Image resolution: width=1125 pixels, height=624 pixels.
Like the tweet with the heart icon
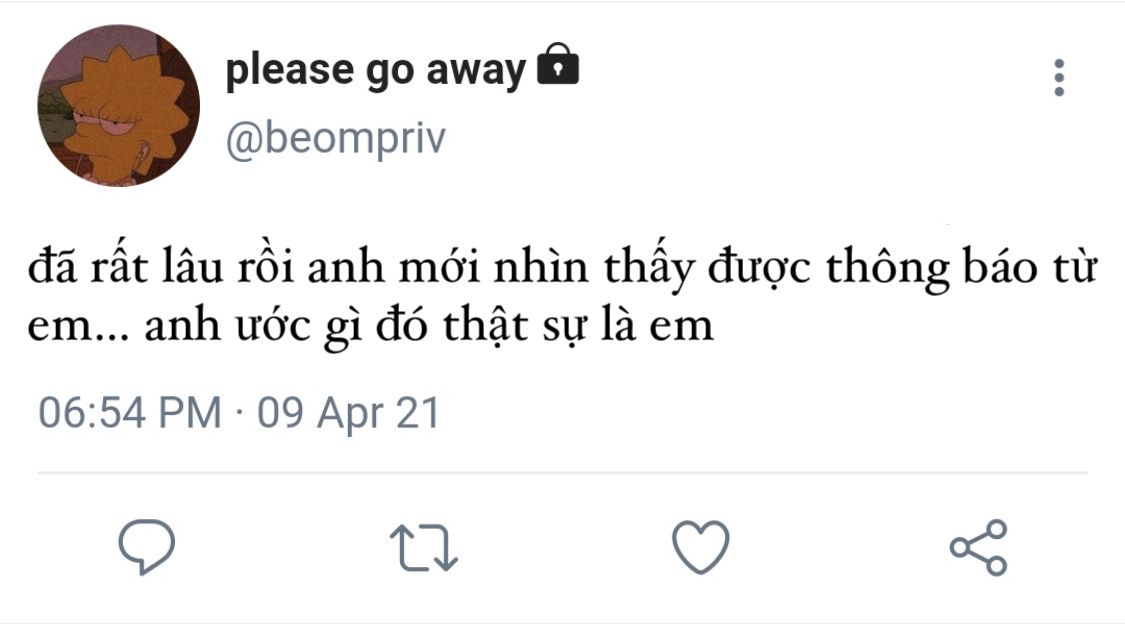coord(700,547)
